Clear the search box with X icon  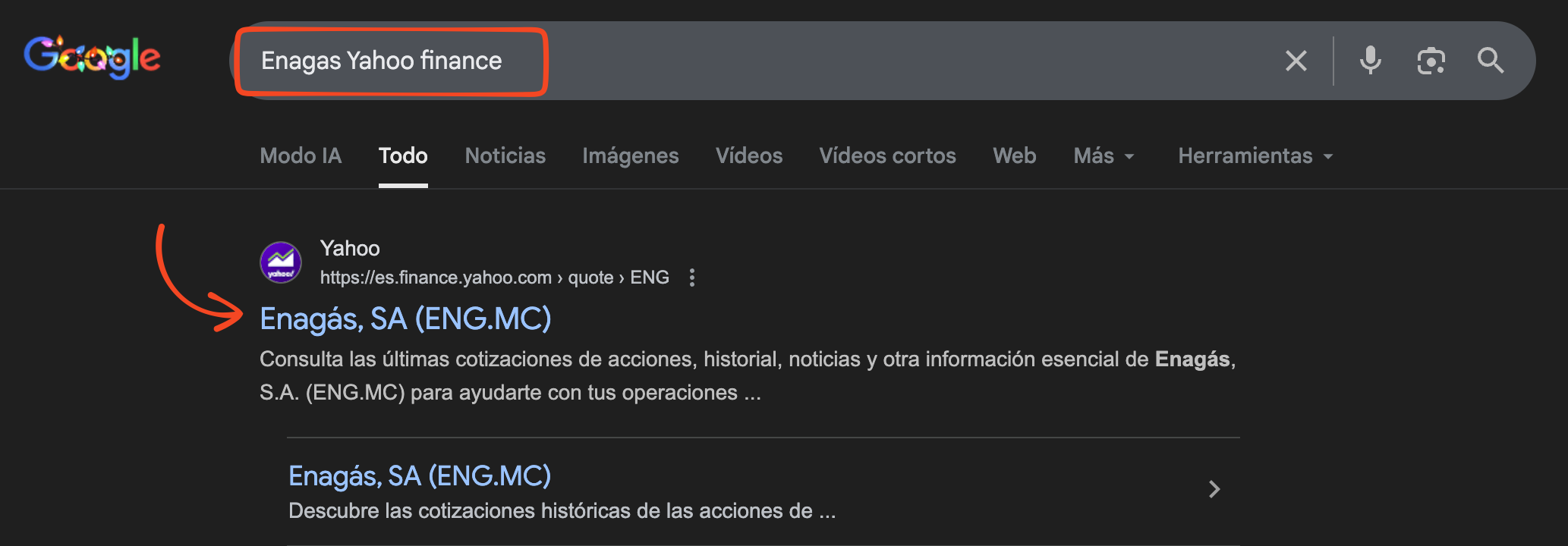1296,61
